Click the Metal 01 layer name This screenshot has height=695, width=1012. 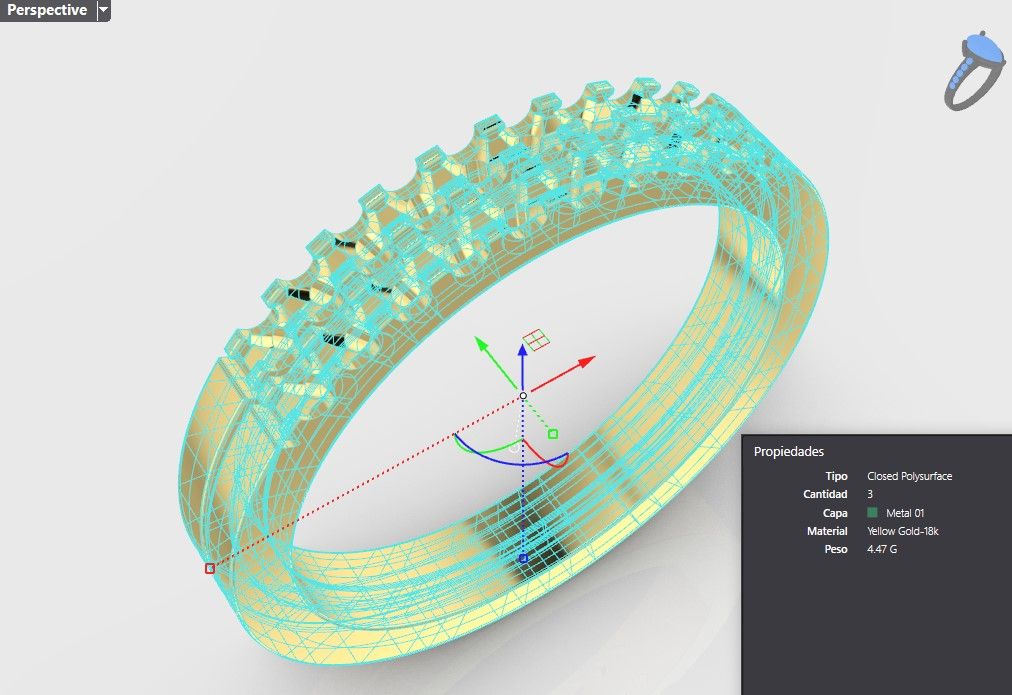click(908, 512)
